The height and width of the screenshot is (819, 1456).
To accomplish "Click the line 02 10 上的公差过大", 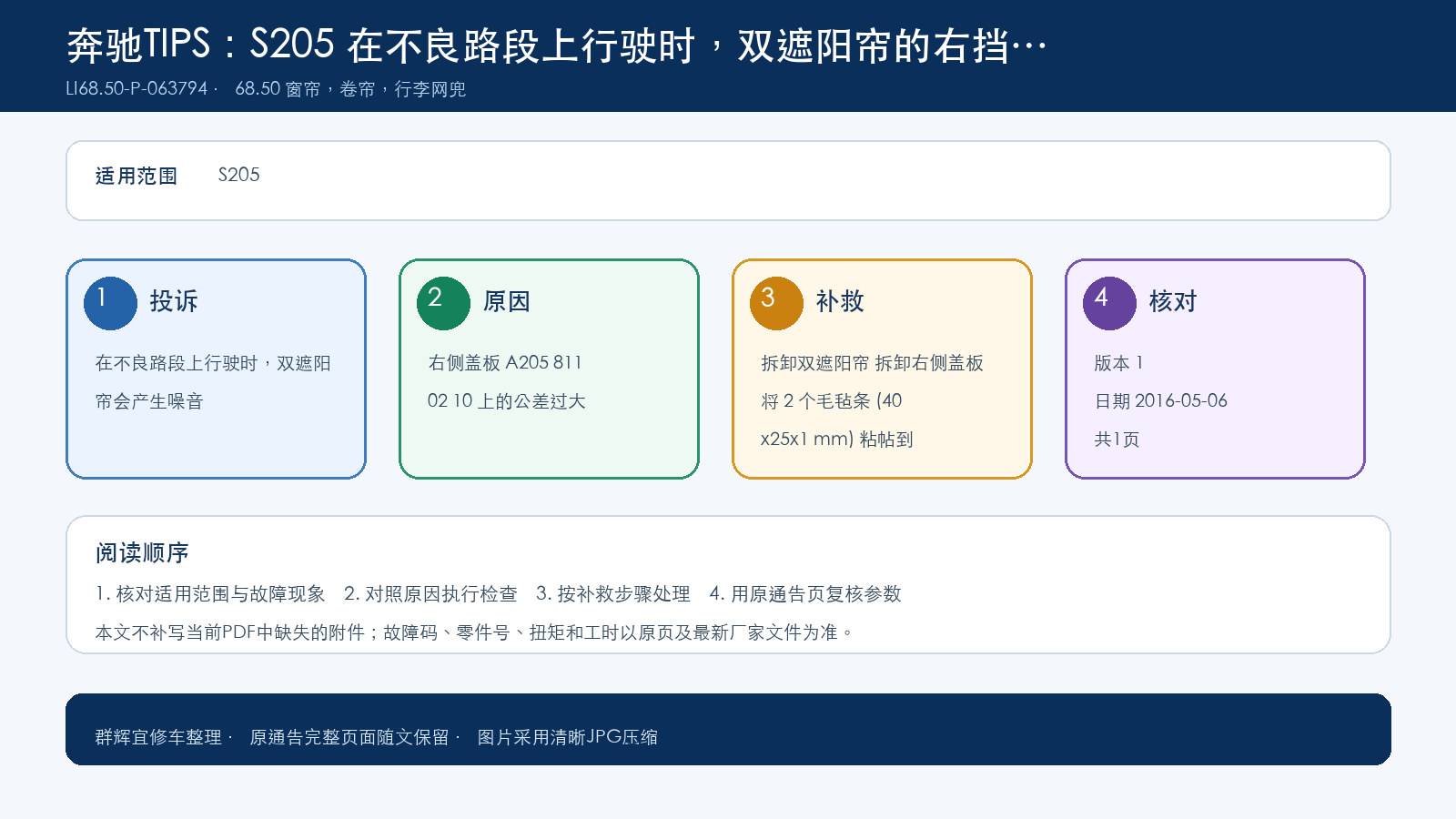I will point(507,401).
